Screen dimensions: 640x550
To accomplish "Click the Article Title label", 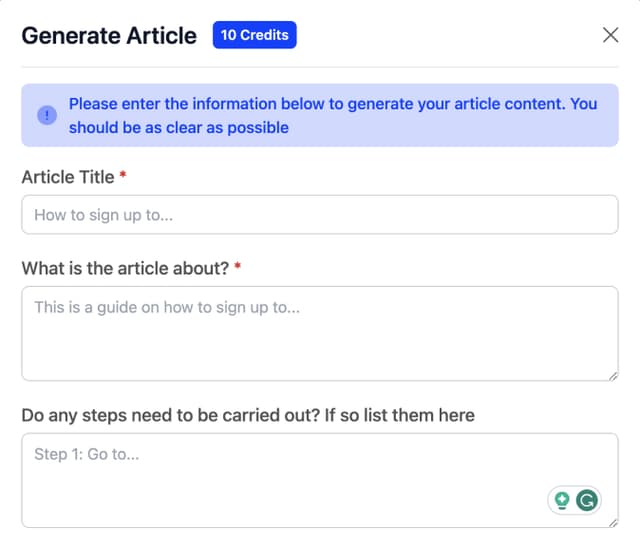I will point(67,177).
